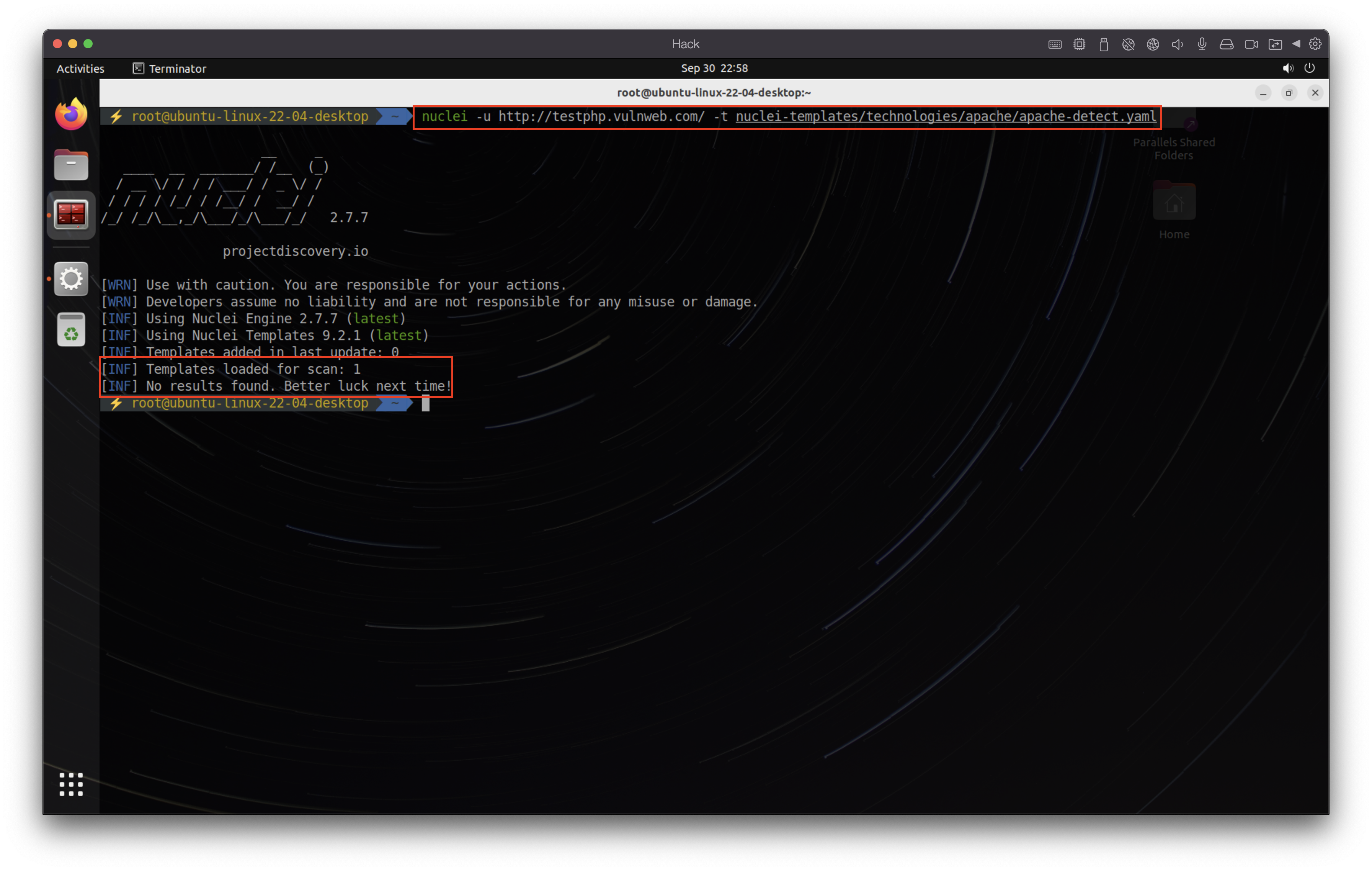Open the CPU settings icon
The image size is (1372, 871).
(x=1079, y=44)
